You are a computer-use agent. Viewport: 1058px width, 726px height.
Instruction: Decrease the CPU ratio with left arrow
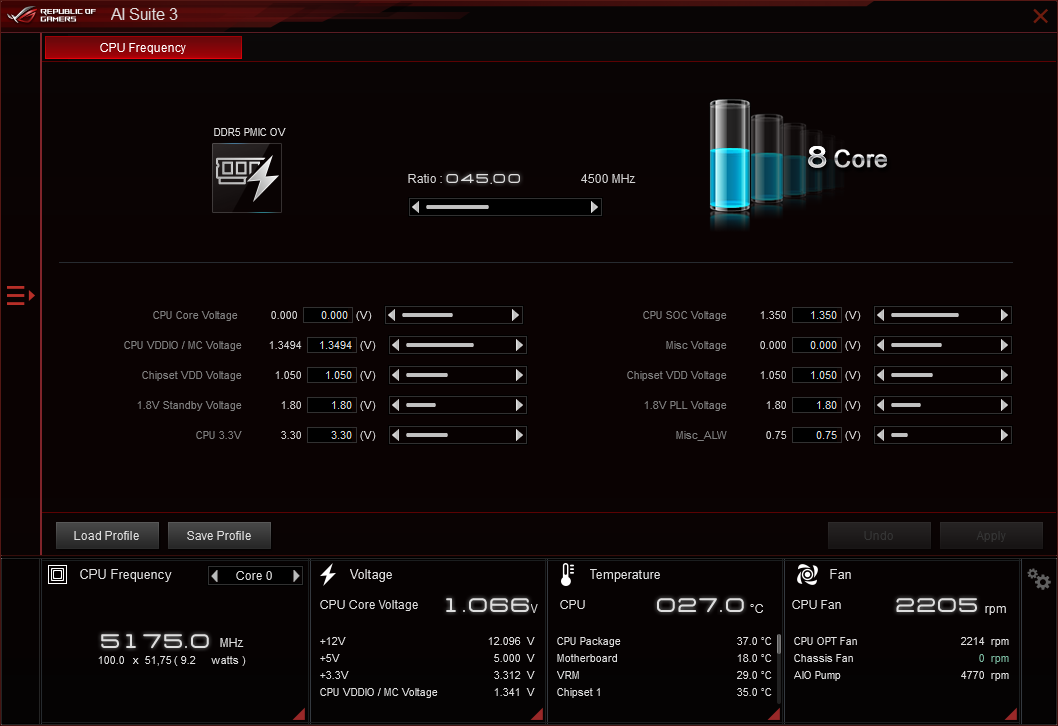pos(416,207)
